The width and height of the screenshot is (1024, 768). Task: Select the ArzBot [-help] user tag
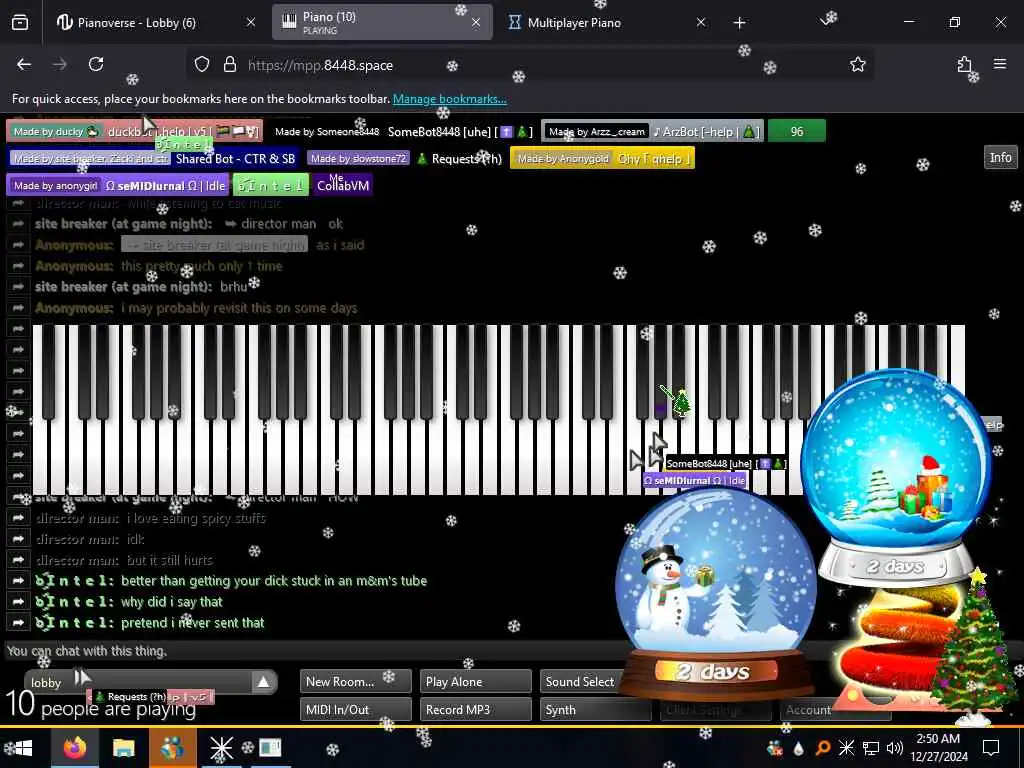(651, 131)
